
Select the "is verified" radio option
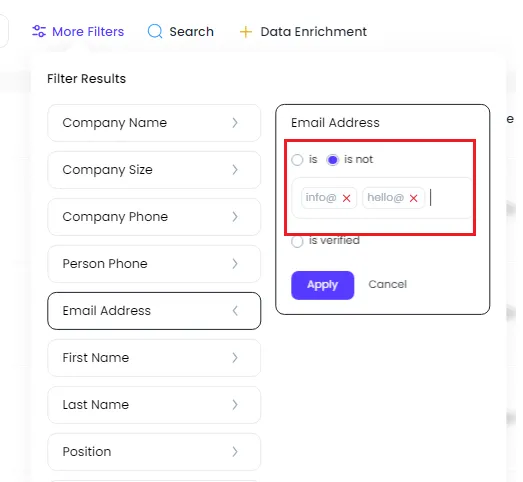coord(297,241)
